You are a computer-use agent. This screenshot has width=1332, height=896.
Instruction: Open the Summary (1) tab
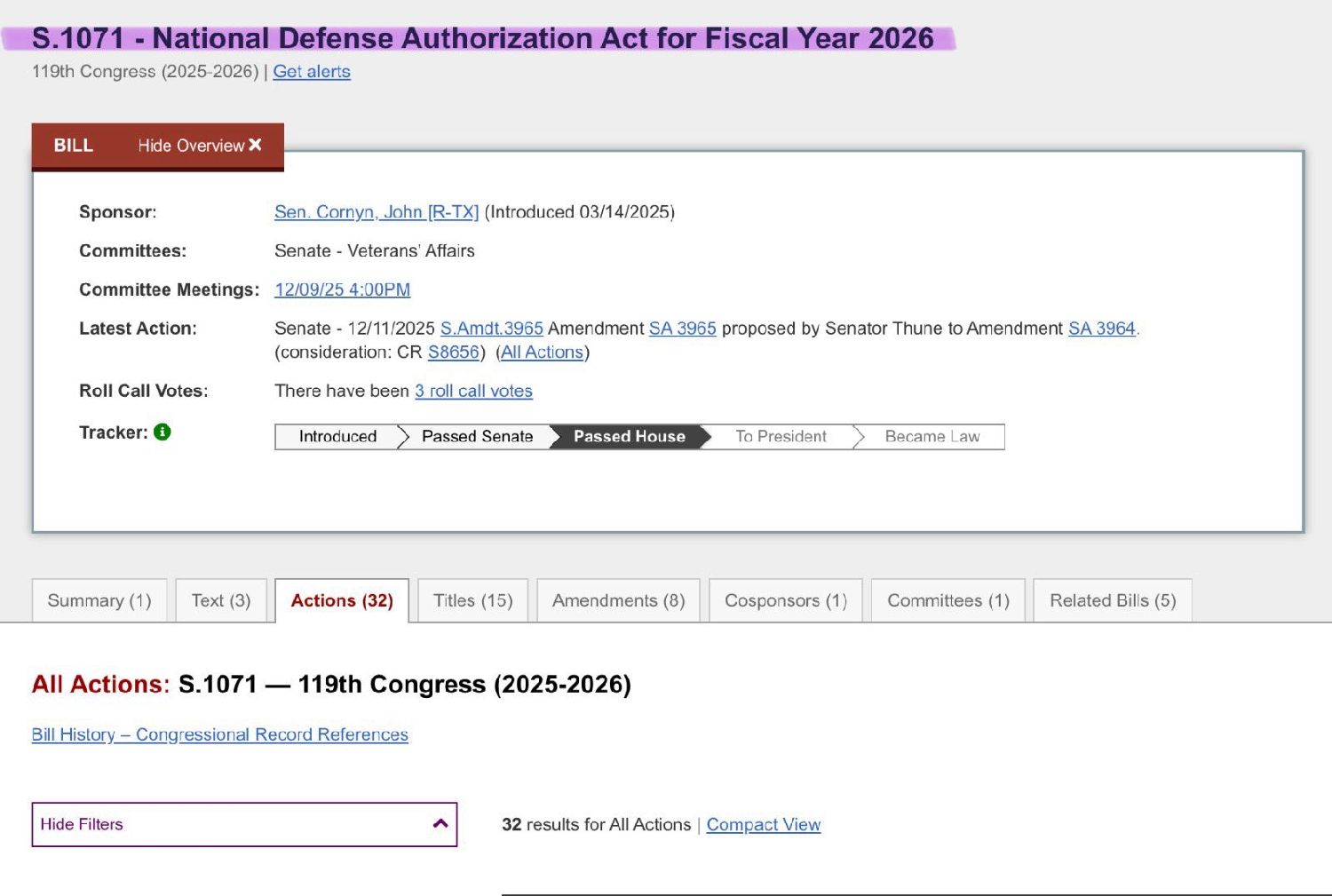99,601
